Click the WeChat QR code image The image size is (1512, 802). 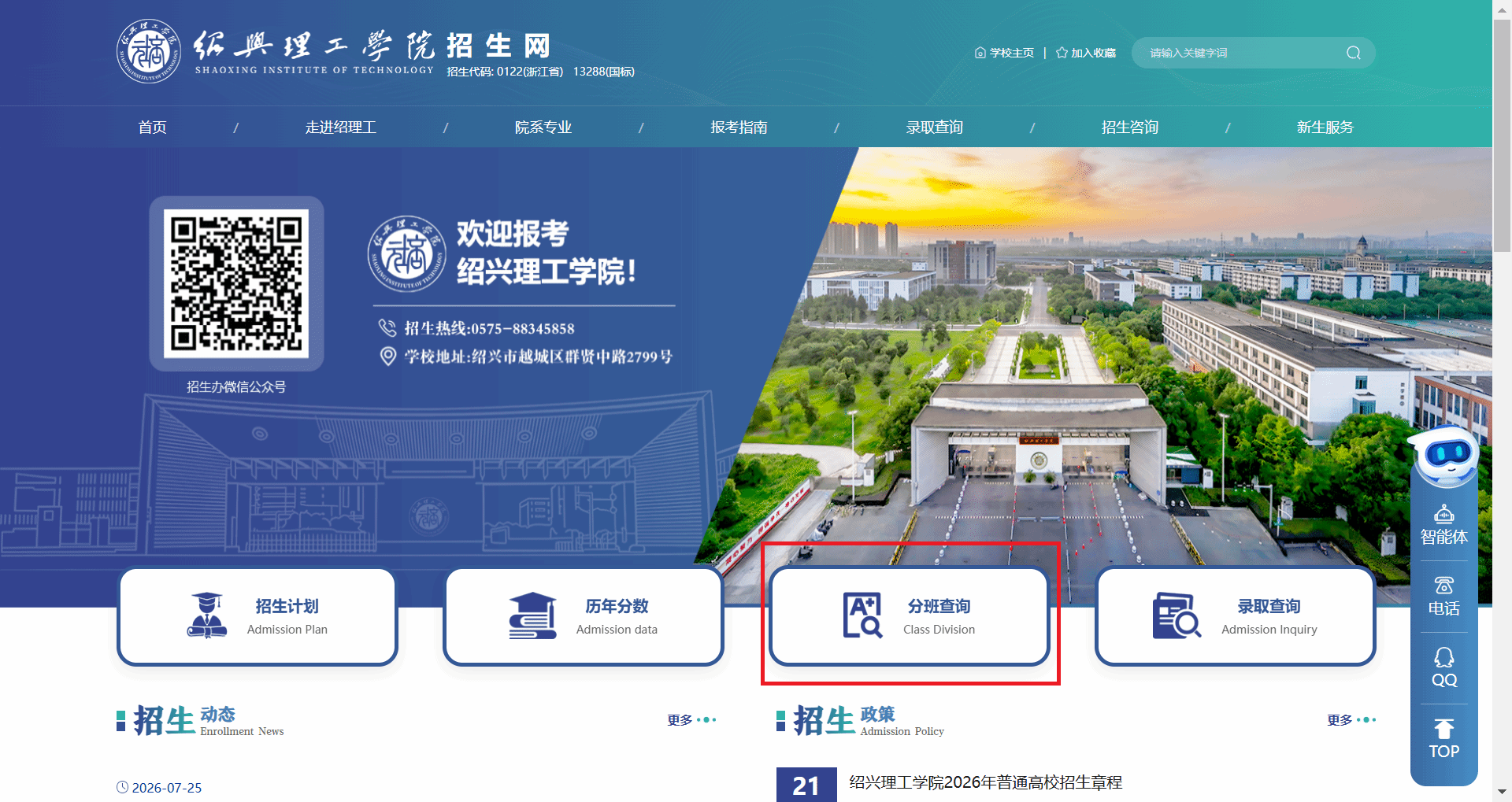(x=236, y=283)
